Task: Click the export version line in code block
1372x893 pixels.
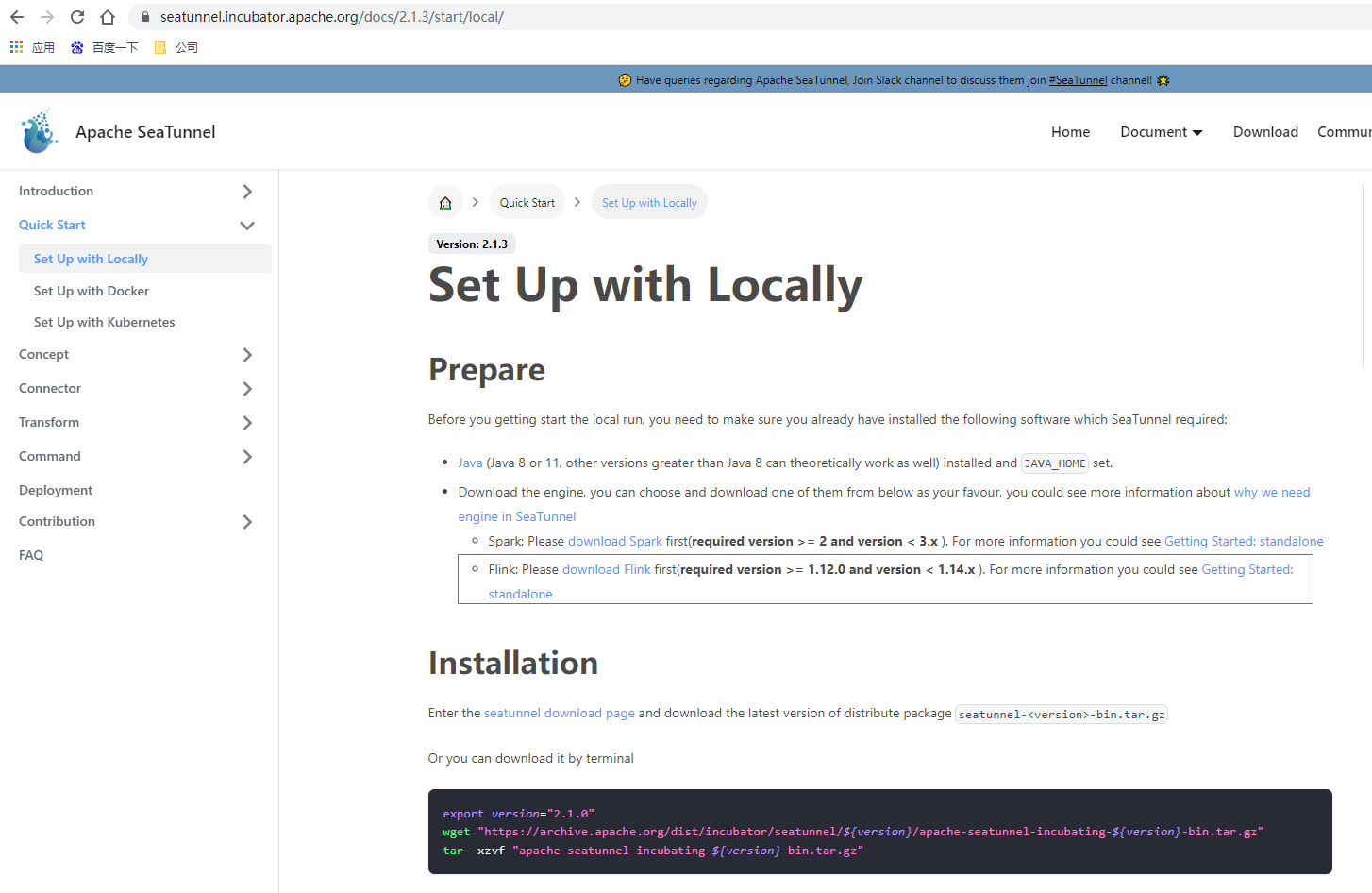Action: coord(518,814)
